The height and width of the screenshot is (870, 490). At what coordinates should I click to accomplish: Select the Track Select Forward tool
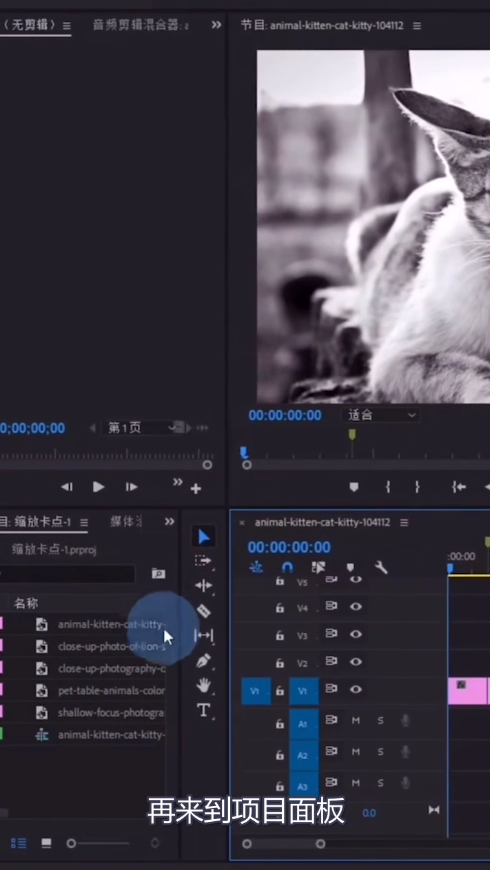click(203, 561)
